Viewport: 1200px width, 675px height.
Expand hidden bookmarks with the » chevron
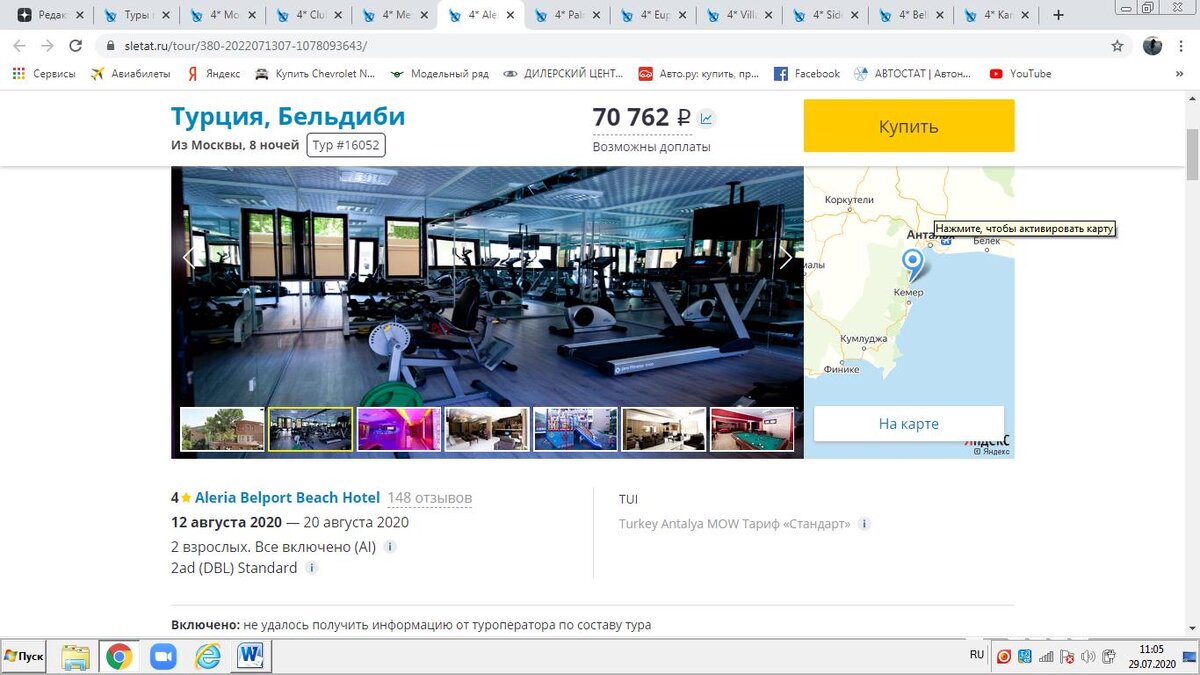(x=1178, y=73)
